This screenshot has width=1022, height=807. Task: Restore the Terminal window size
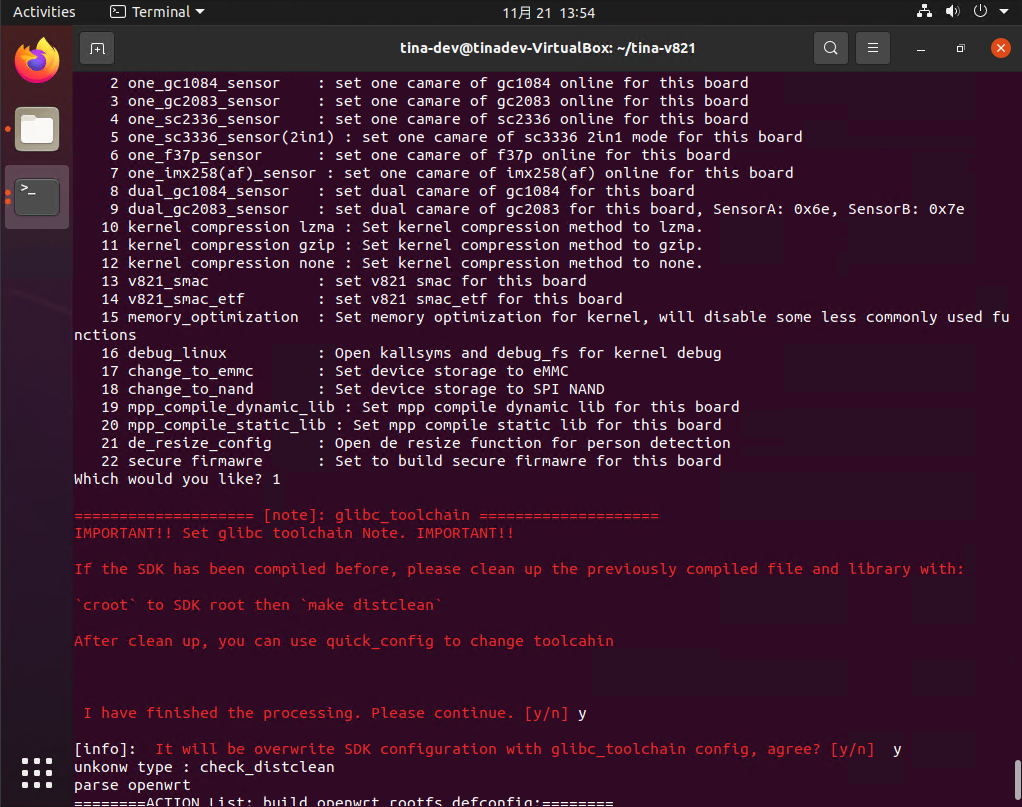(960, 47)
